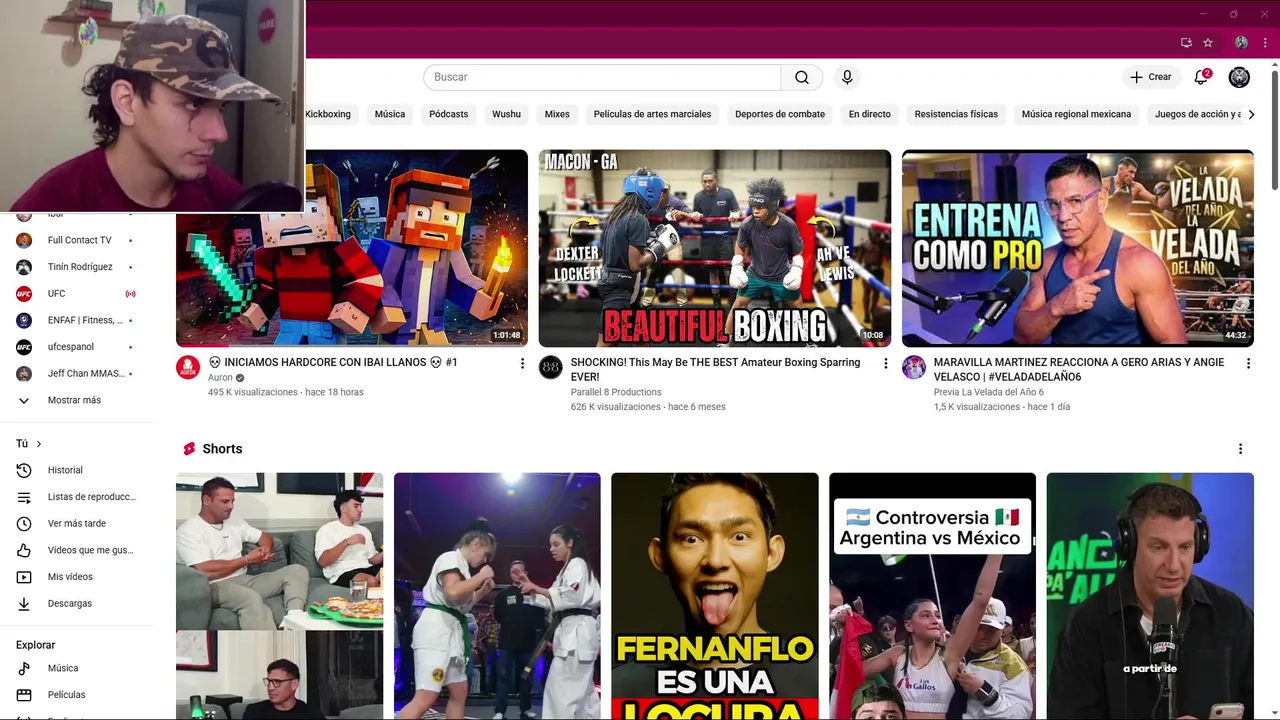Open the notifications bell
1280x720 pixels.
pyautogui.click(x=1201, y=77)
